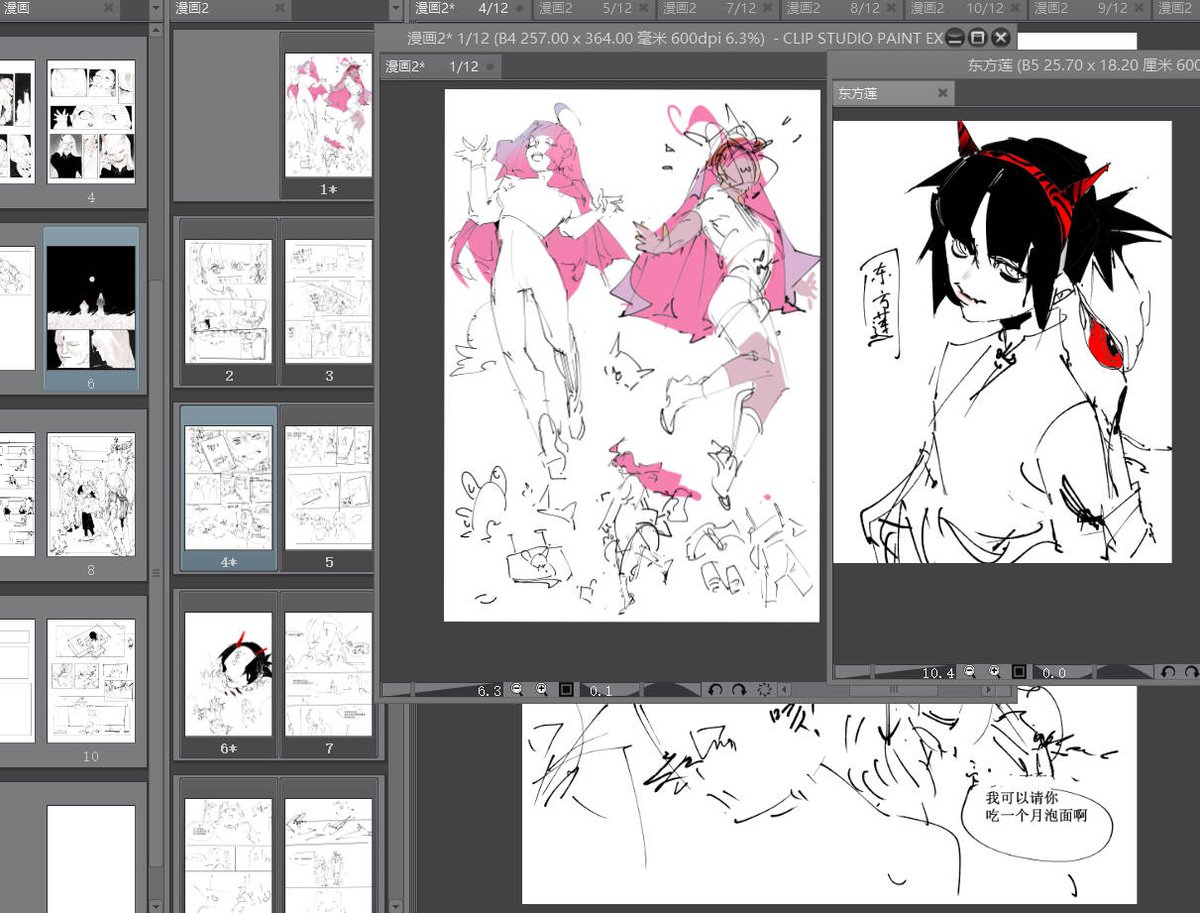This screenshot has width=1200, height=913.
Task: Switch to the 漫画2 5/12 tab
Action: (x=593, y=9)
